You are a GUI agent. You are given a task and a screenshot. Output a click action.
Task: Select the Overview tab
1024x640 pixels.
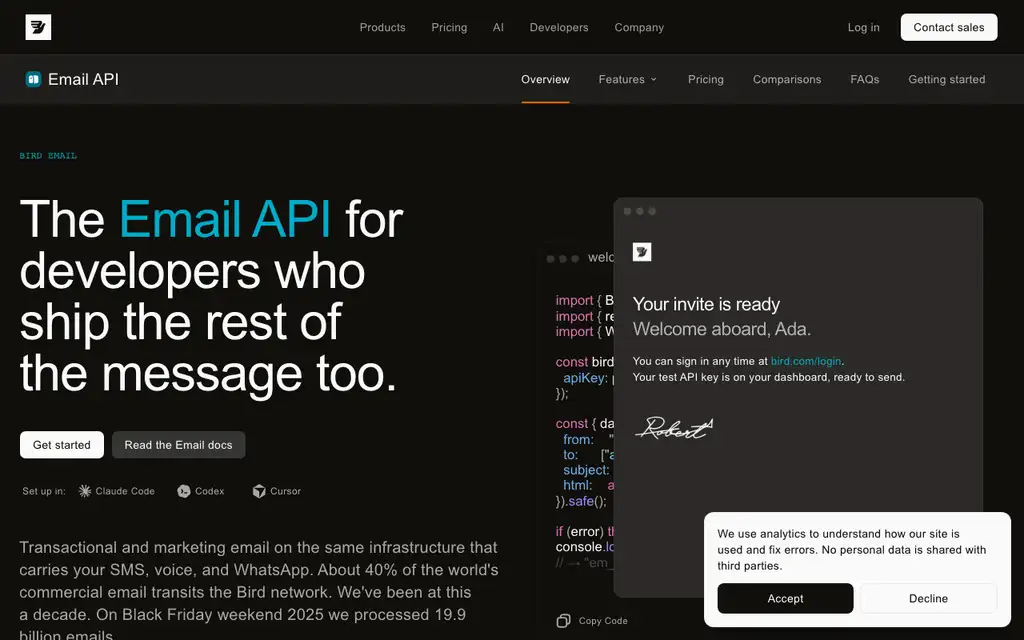pos(545,79)
